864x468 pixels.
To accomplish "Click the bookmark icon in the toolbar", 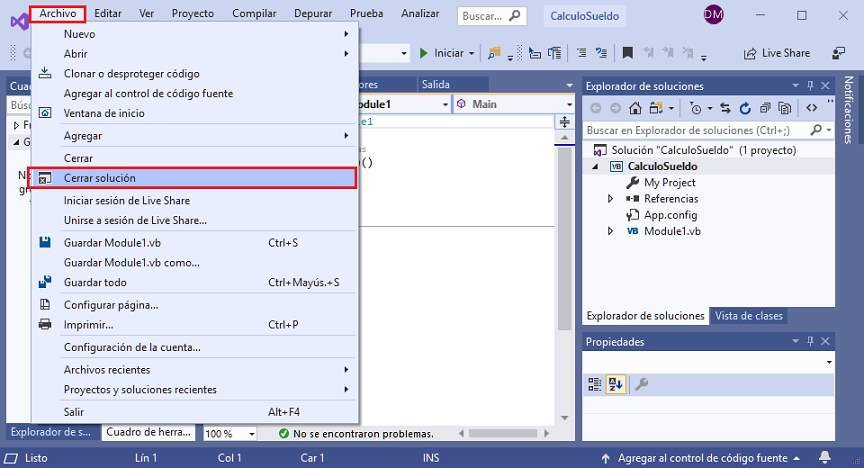I will click(x=627, y=53).
